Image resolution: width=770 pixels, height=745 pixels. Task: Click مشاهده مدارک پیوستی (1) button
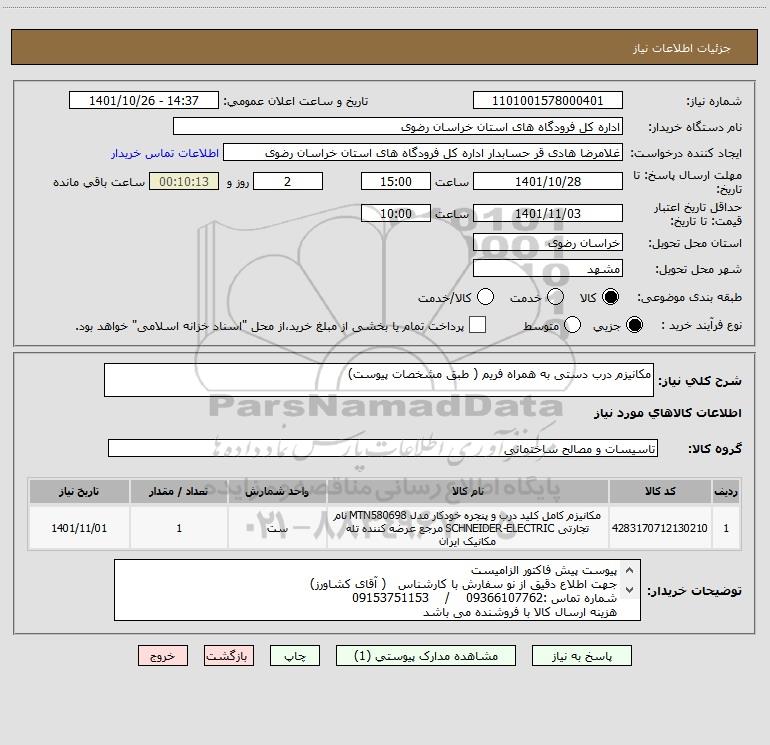click(x=426, y=656)
